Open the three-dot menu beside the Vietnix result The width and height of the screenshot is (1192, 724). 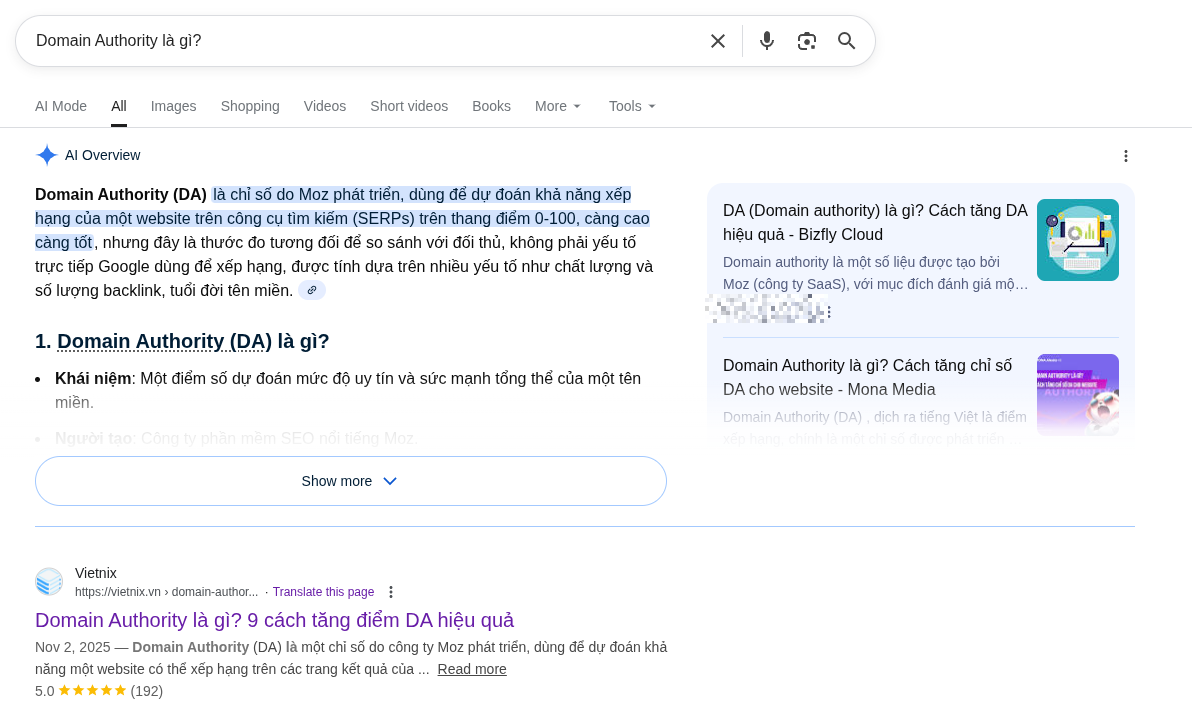(391, 591)
